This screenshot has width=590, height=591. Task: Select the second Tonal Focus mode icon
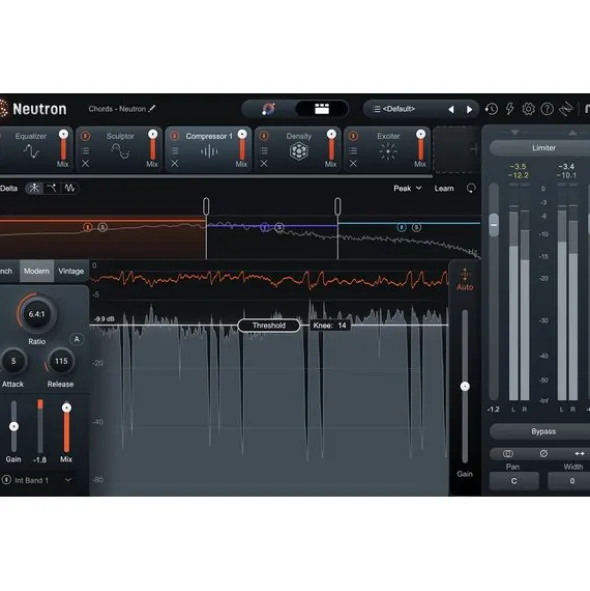pyautogui.click(x=51, y=188)
